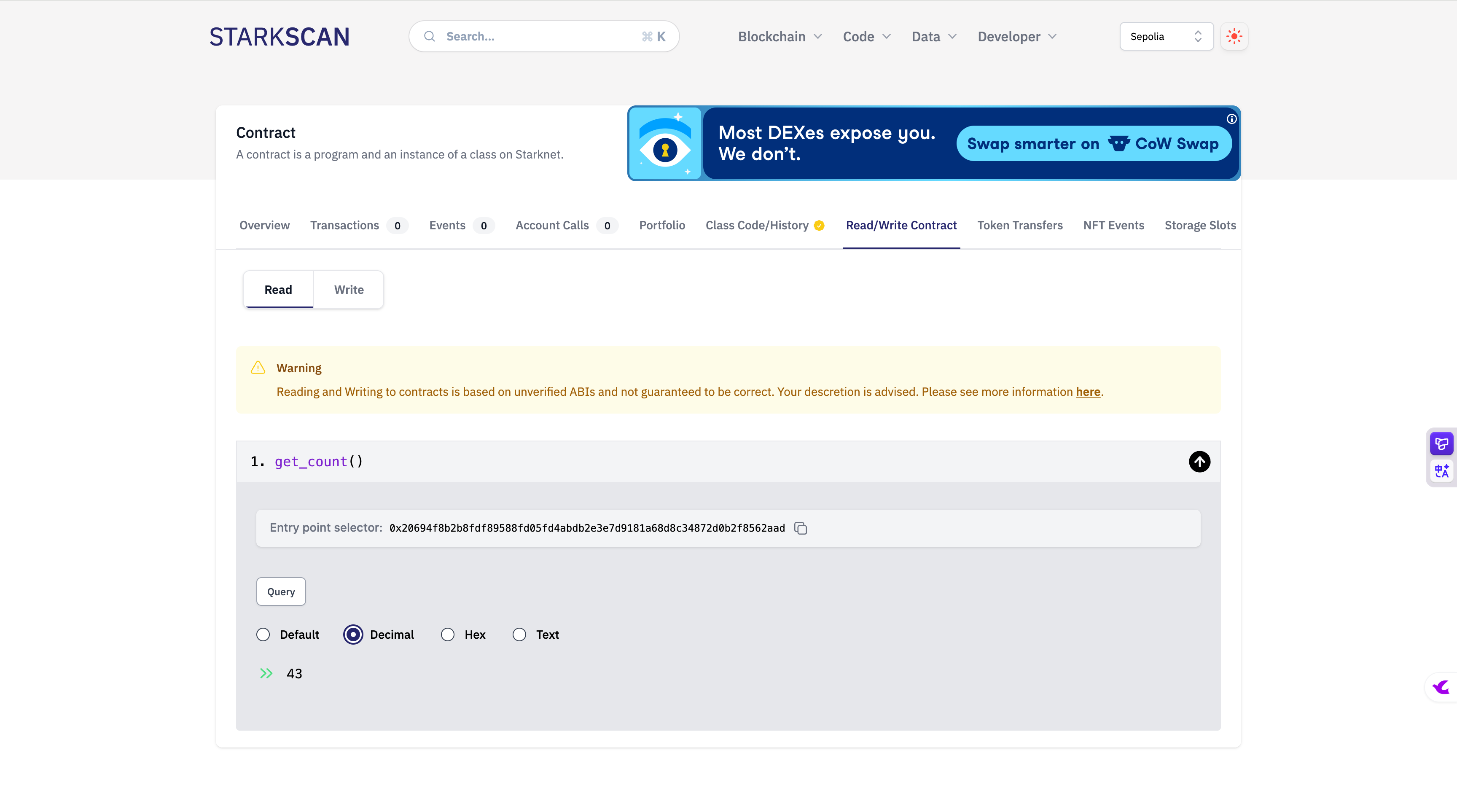The width and height of the screenshot is (1457, 812).
Task: Expand the Developer menu
Action: (1016, 37)
